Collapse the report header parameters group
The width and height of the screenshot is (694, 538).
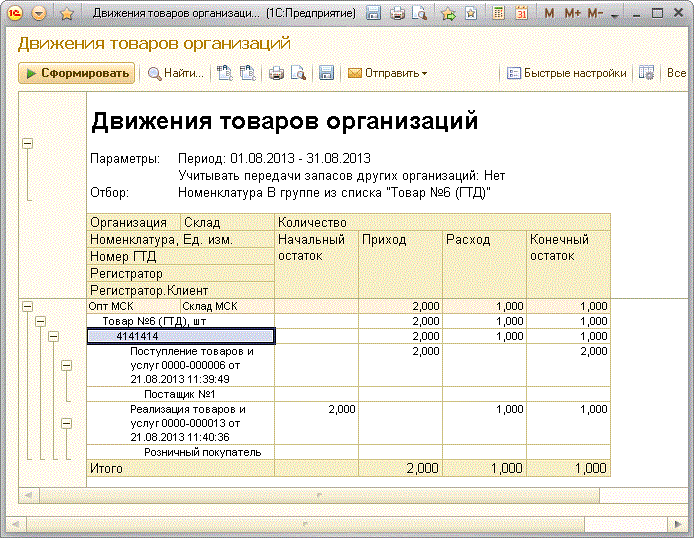(27, 143)
